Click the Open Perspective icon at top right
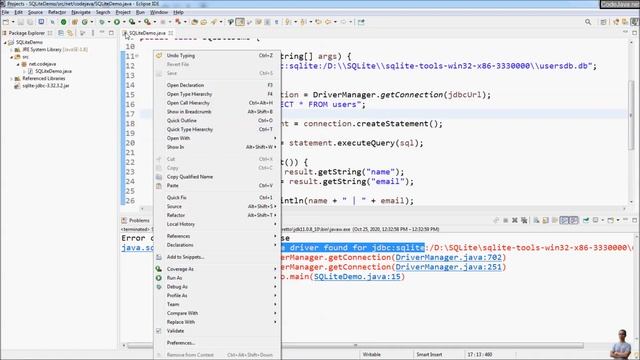Viewport: 640px width, 360px height. coord(604,22)
